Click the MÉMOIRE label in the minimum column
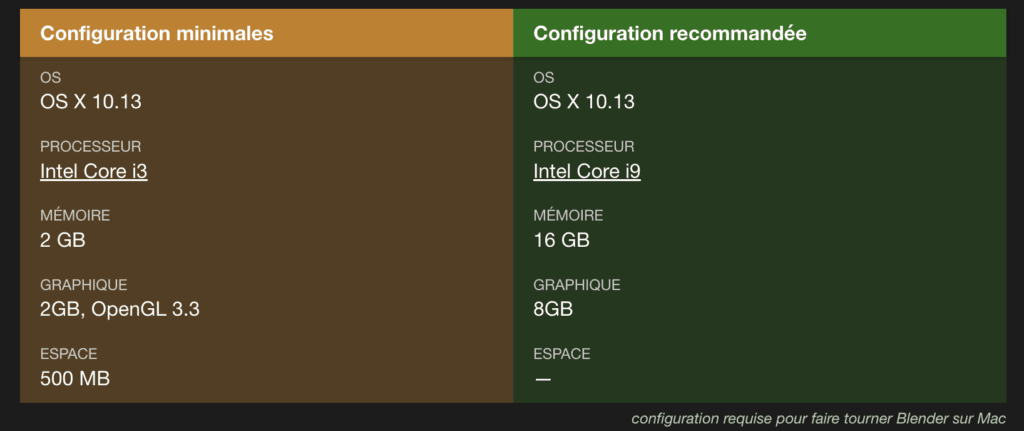This screenshot has width=1024, height=431. [75, 216]
